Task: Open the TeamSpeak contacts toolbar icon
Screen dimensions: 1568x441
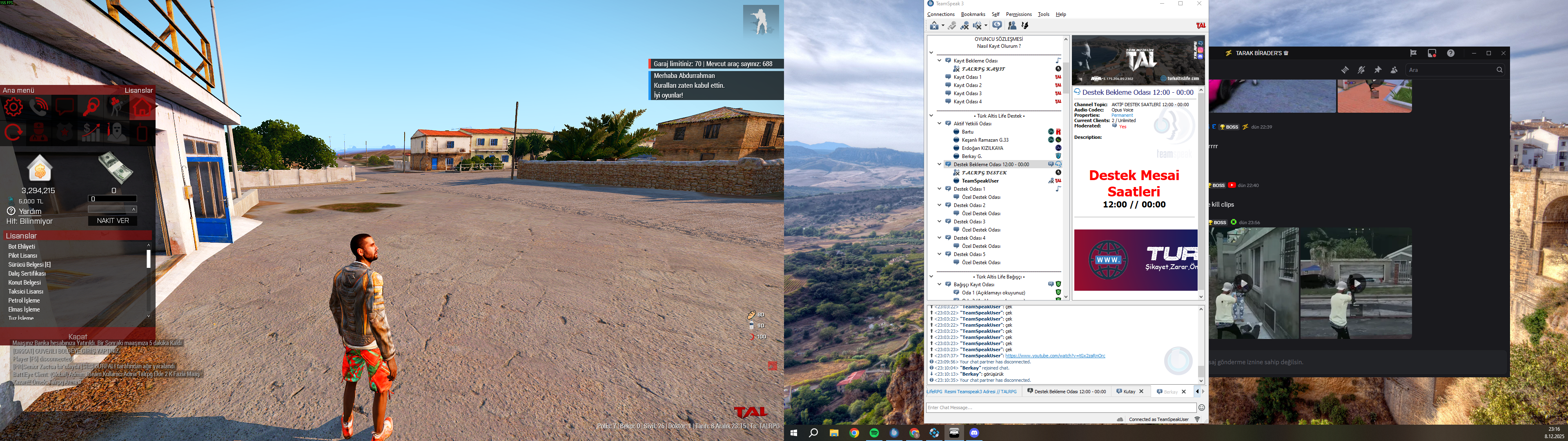Action: pyautogui.click(x=1012, y=26)
